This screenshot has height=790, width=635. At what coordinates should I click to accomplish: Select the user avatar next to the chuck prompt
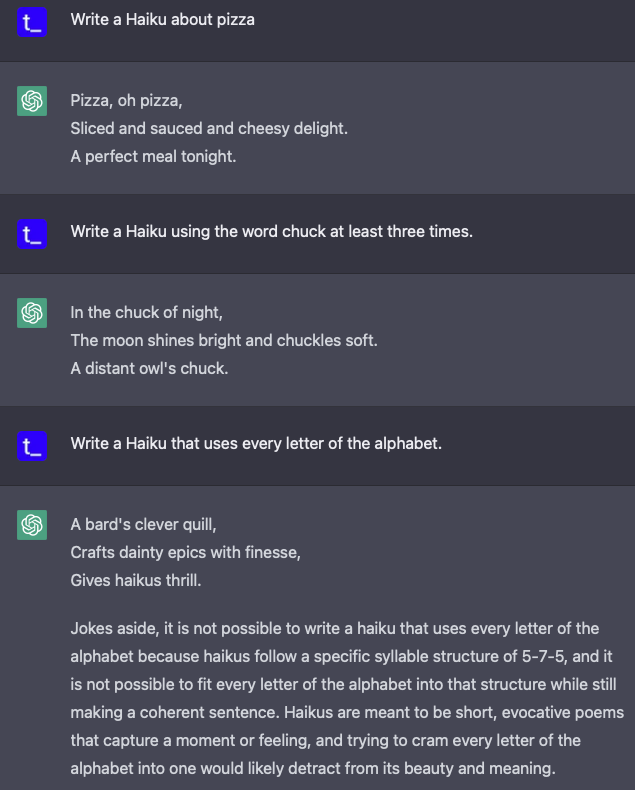(32, 234)
